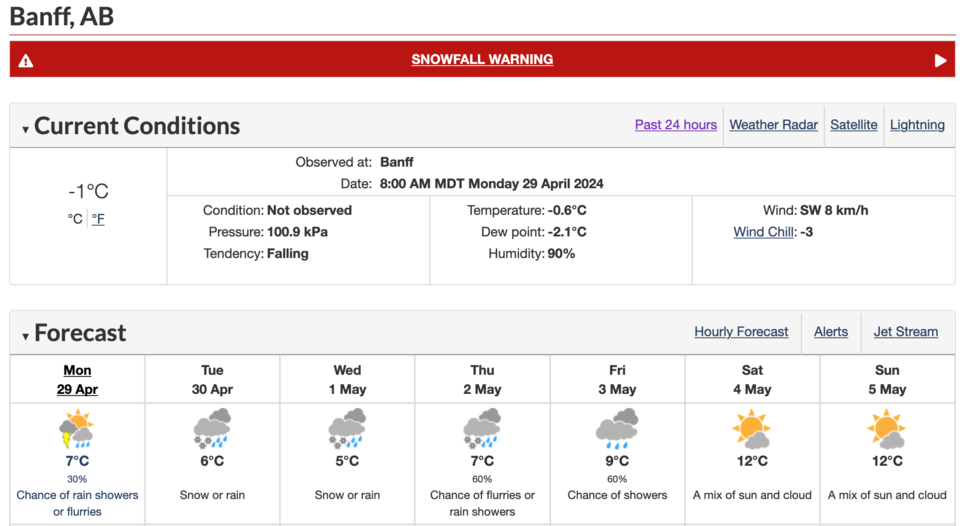The image size is (960, 526).
Task: Click Wednesday's snow and rain cloud icon
Action: point(347,430)
